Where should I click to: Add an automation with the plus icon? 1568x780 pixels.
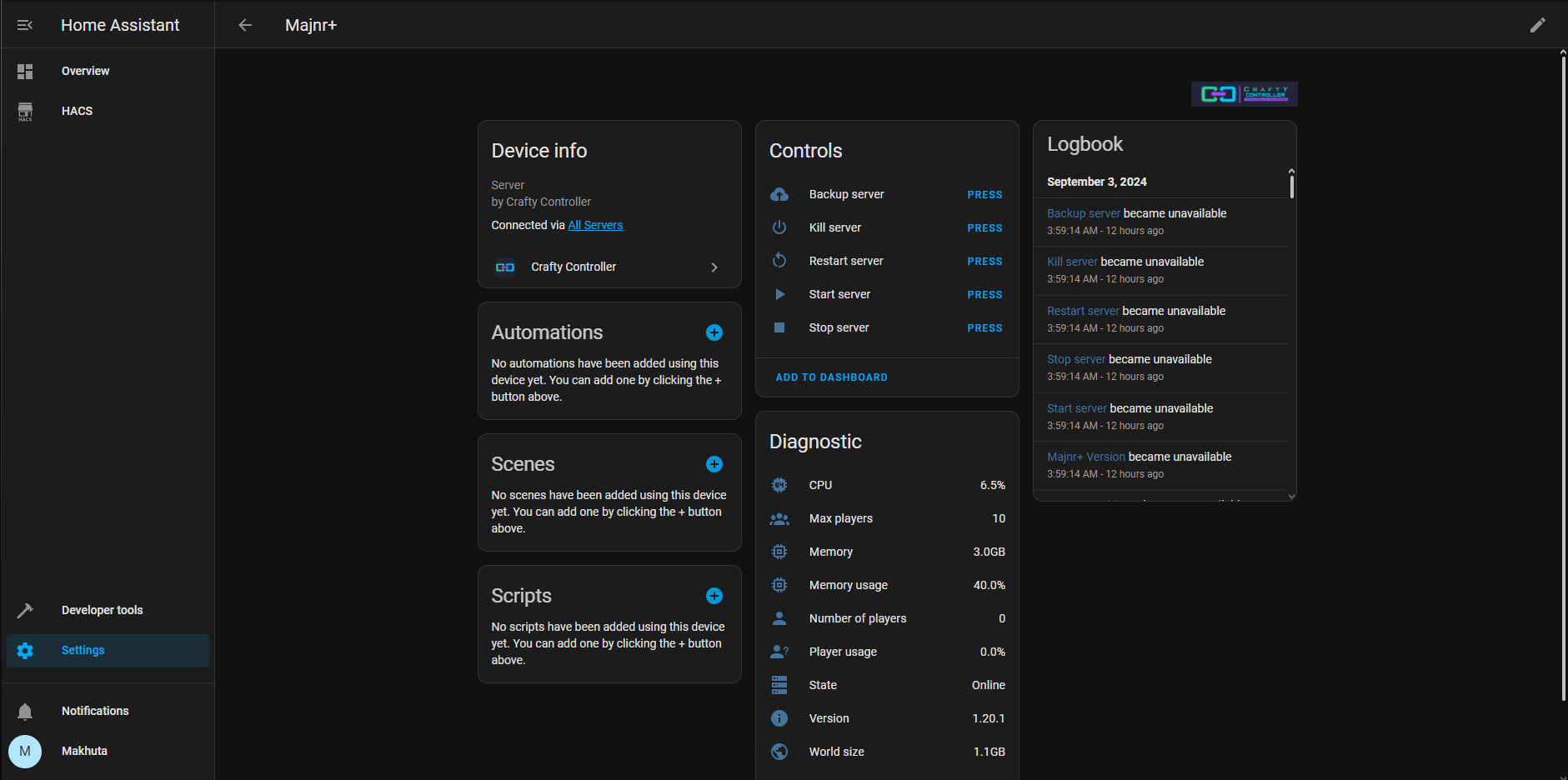coord(714,332)
